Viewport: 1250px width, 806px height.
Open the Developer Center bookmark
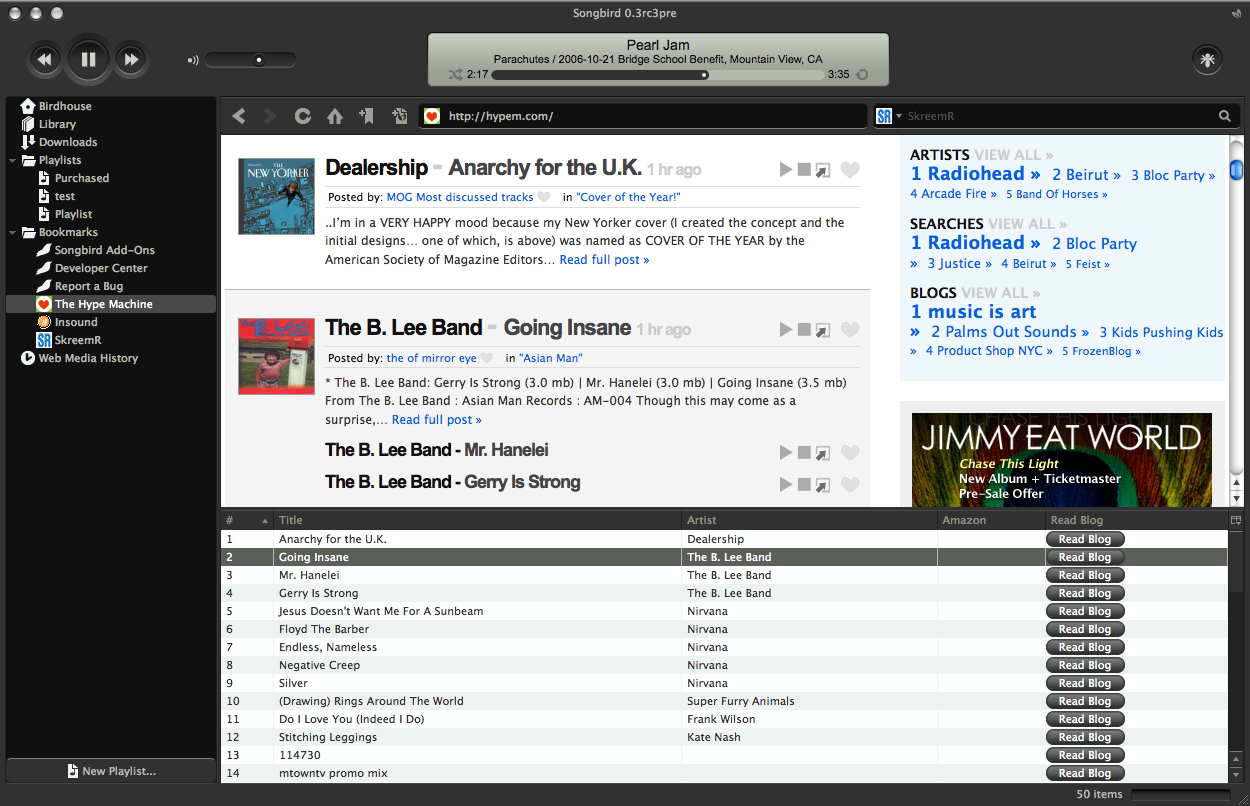(x=101, y=268)
